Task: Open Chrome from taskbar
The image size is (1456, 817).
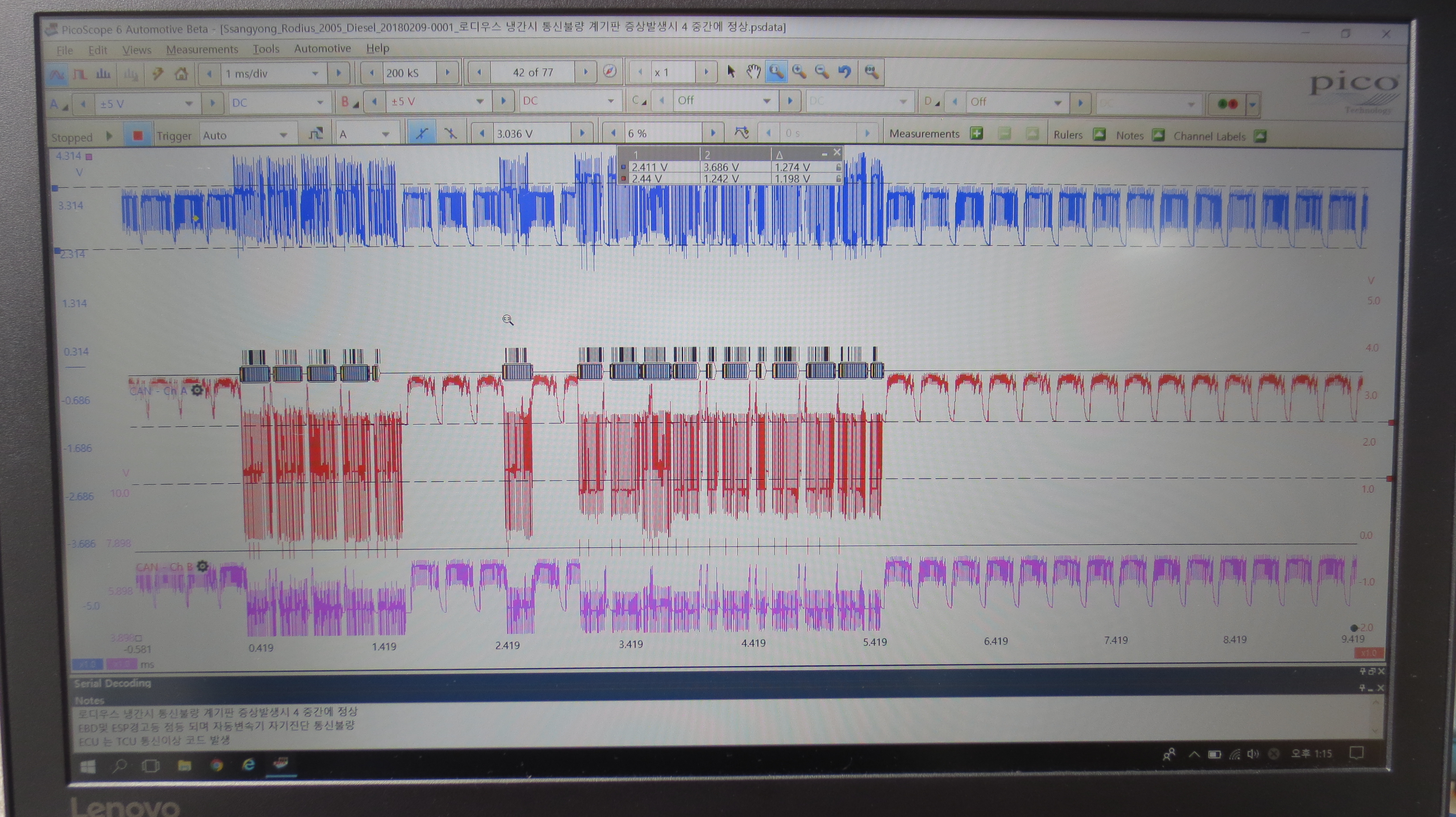Action: (216, 765)
